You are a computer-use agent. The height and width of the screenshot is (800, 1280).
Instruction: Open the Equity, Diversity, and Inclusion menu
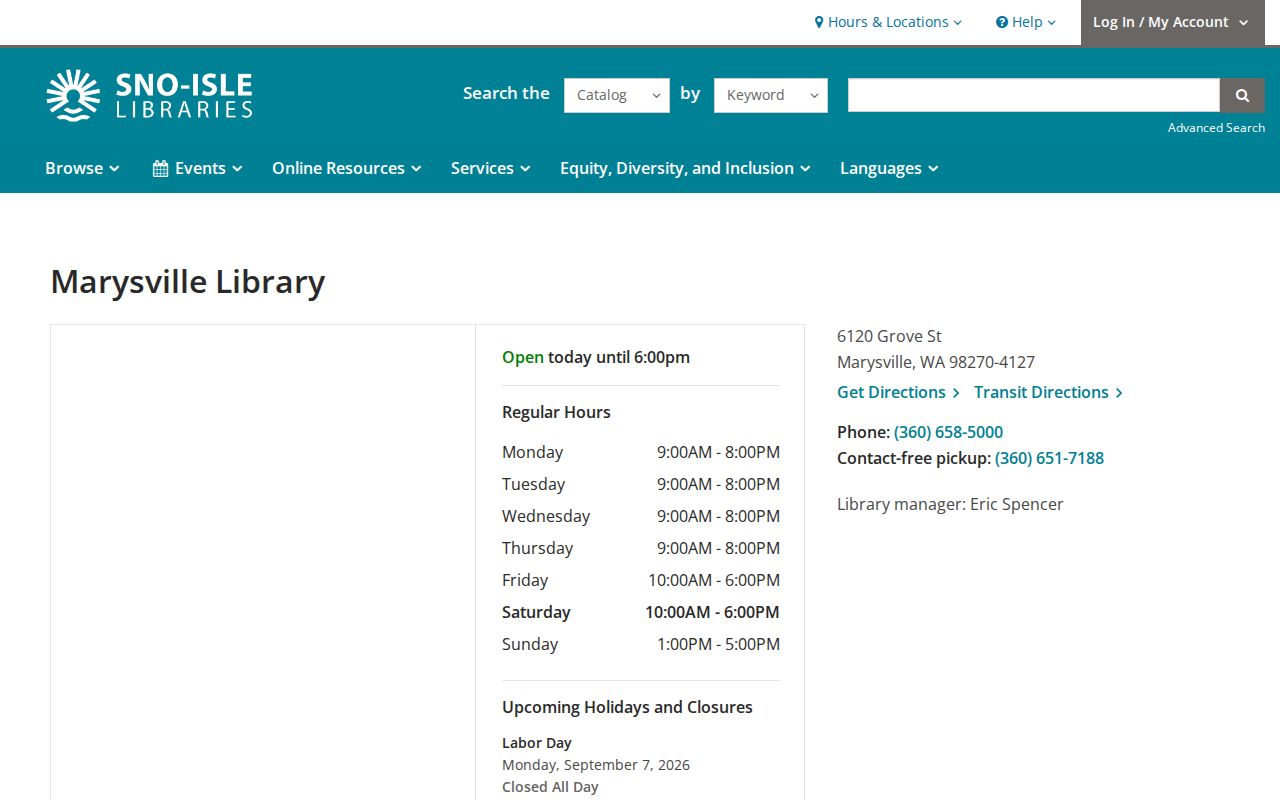[685, 168]
